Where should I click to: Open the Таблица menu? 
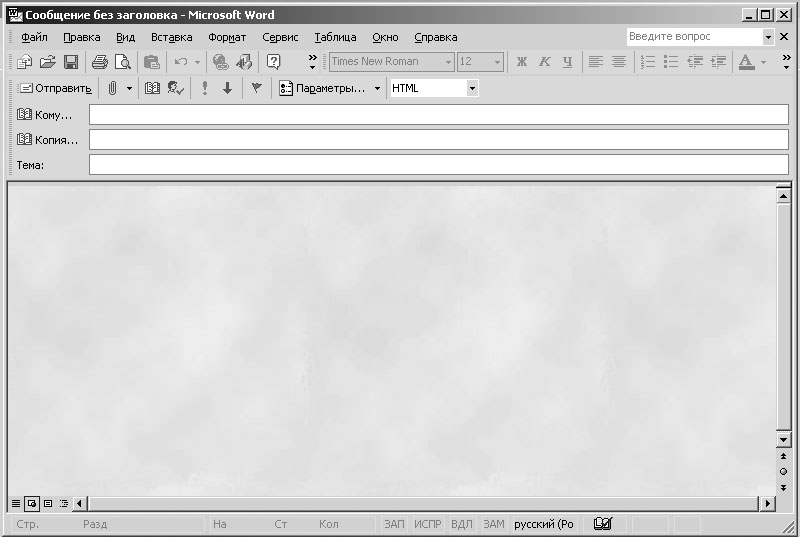coord(335,37)
